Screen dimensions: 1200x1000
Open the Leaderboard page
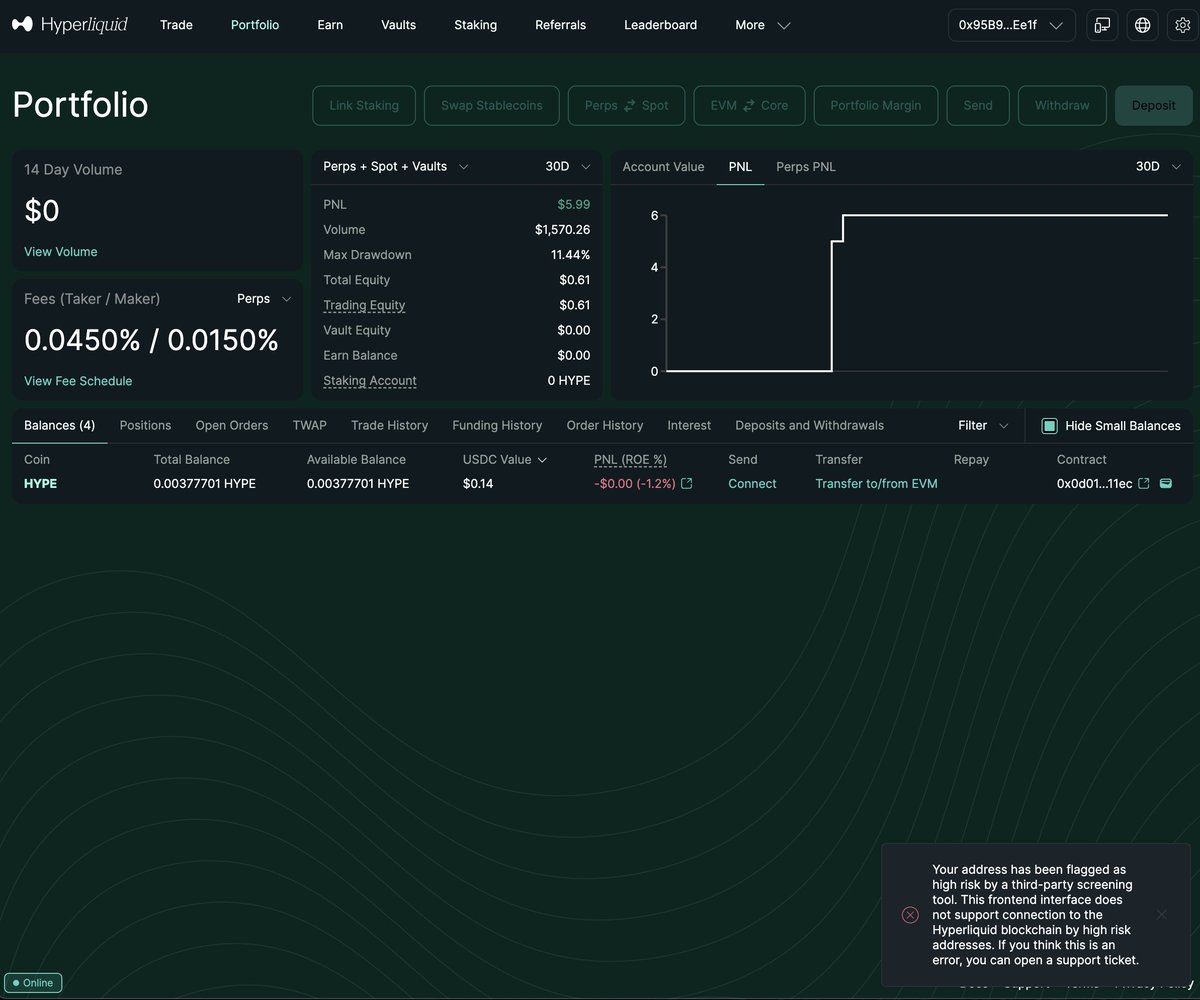(x=660, y=25)
